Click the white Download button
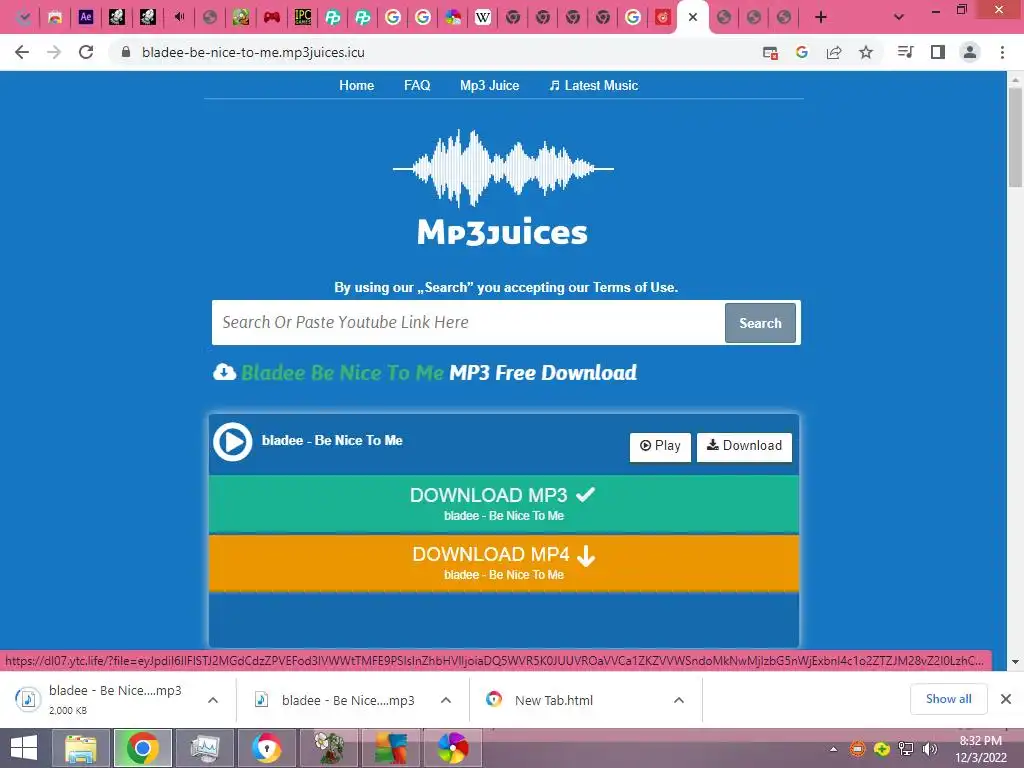1024x768 pixels. click(744, 447)
